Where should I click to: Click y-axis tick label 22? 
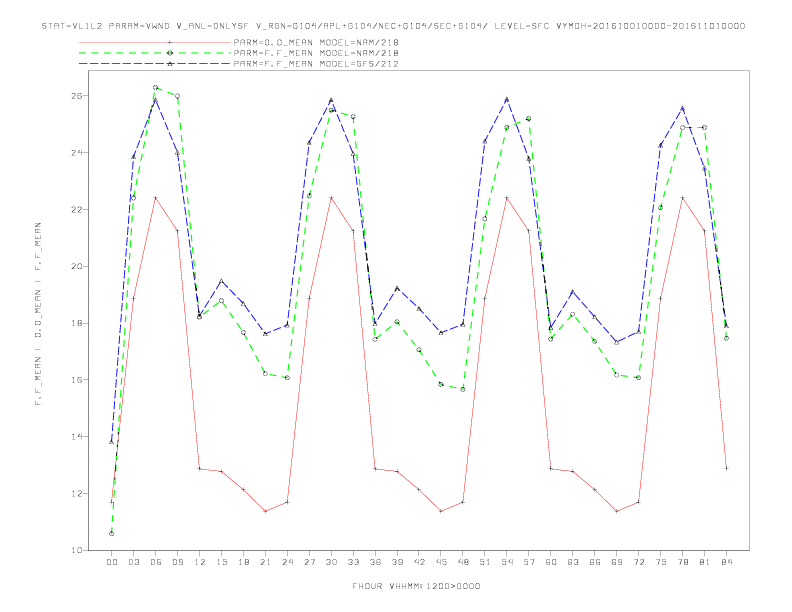tap(77, 210)
